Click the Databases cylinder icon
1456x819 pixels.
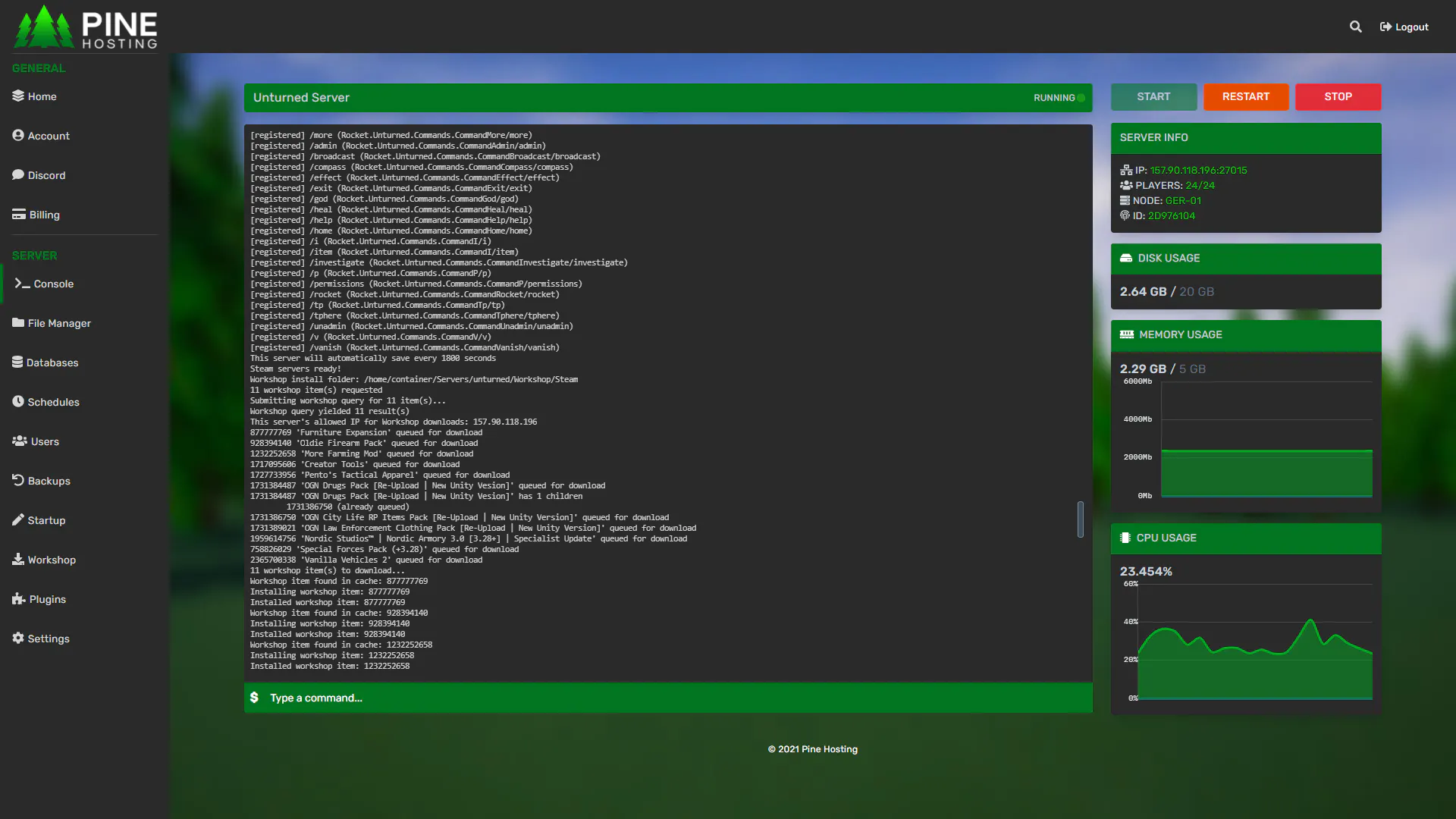17,362
